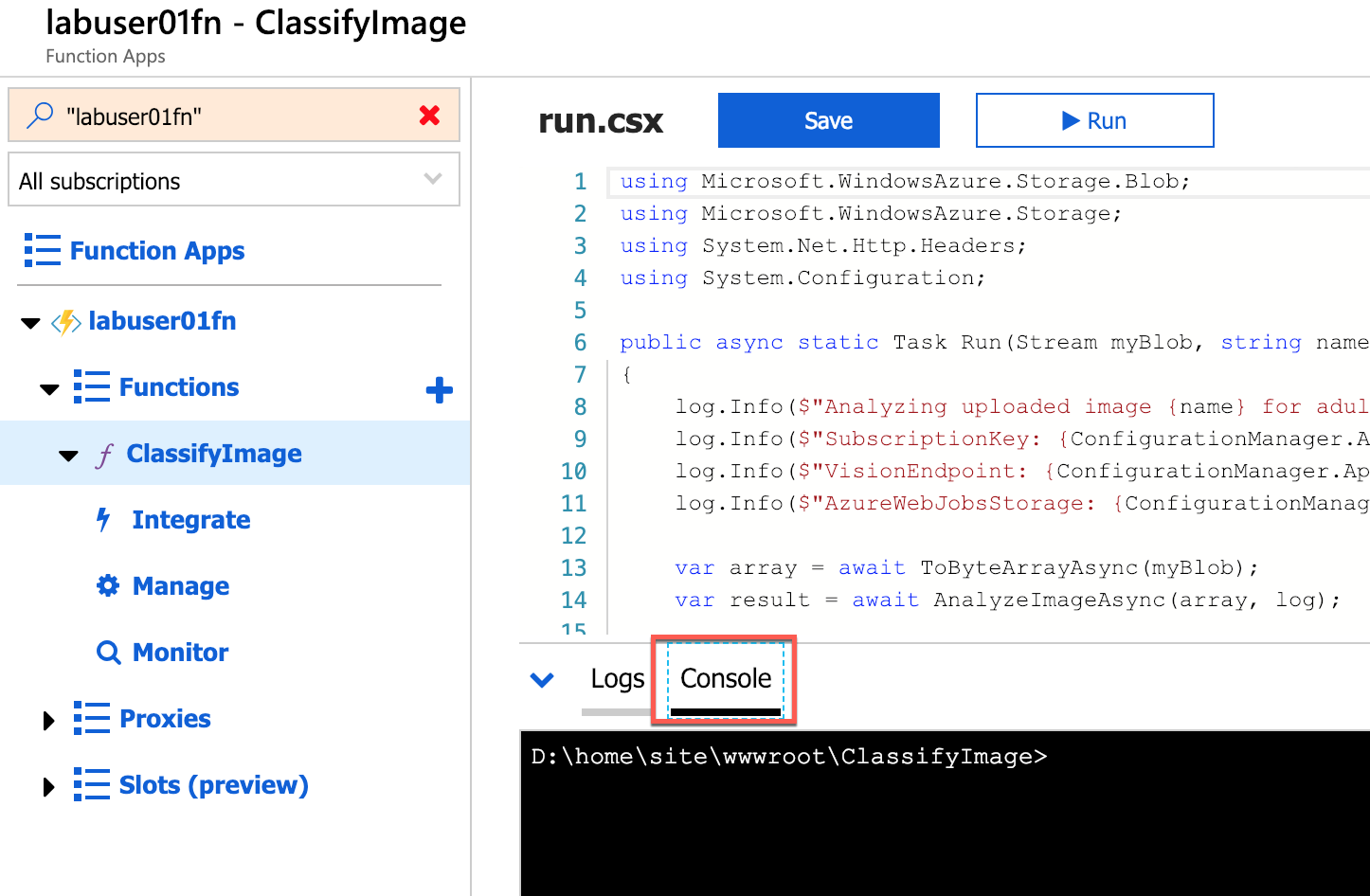Click the lightning bolt icon beside labuser01fn
The width and height of the screenshot is (1370, 896).
[66, 322]
